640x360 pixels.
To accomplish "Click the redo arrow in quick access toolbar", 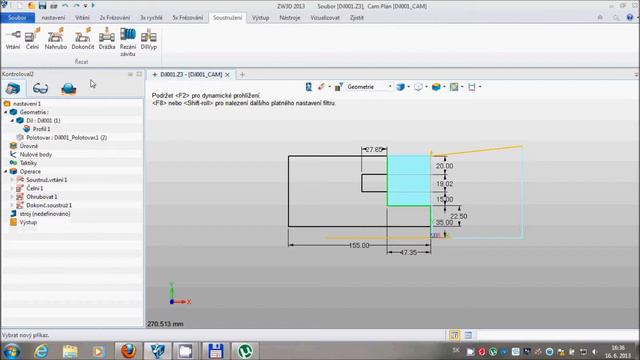I will 76,6.
